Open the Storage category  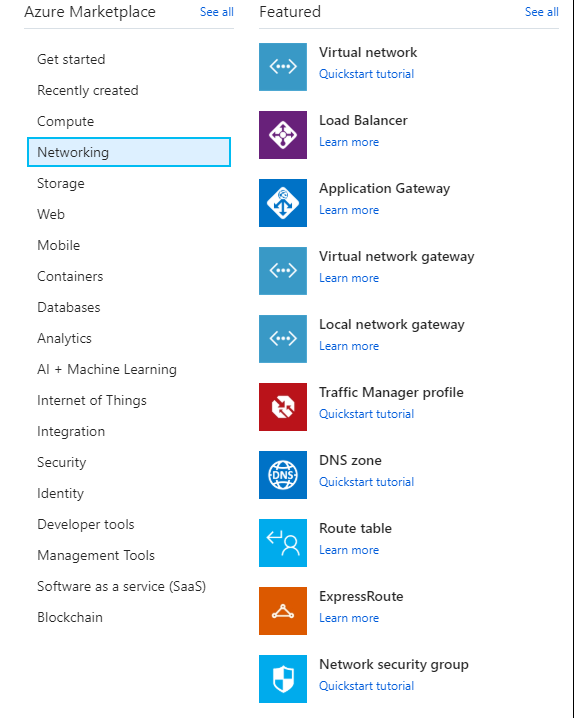(61, 183)
